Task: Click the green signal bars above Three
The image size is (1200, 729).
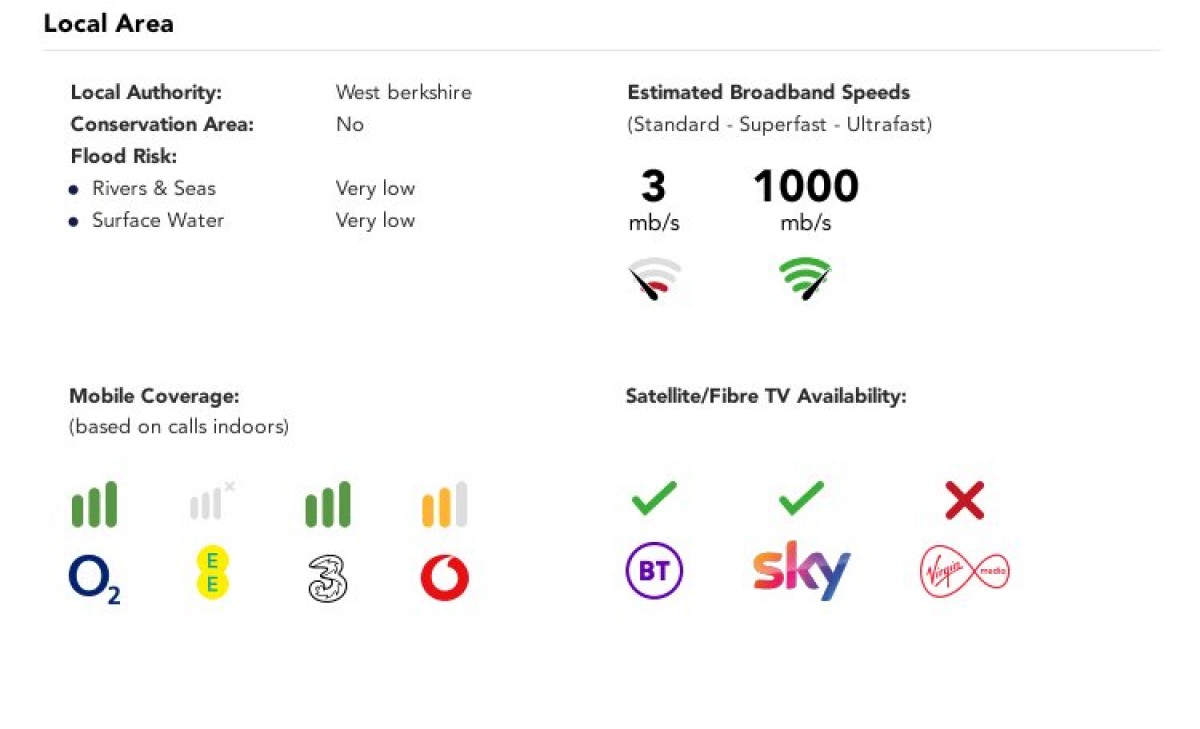Action: coord(328,504)
